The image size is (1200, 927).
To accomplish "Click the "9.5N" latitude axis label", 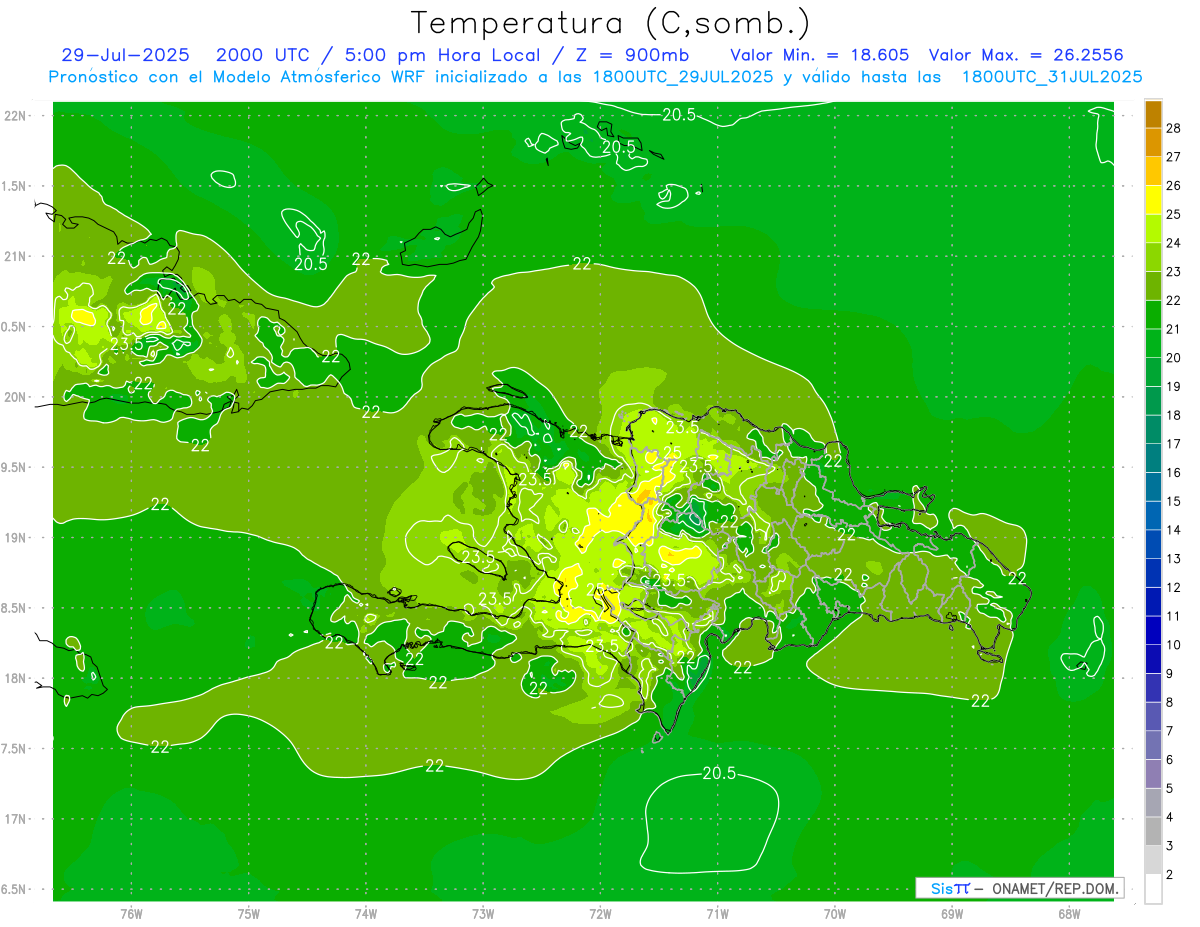I will click(15, 468).
